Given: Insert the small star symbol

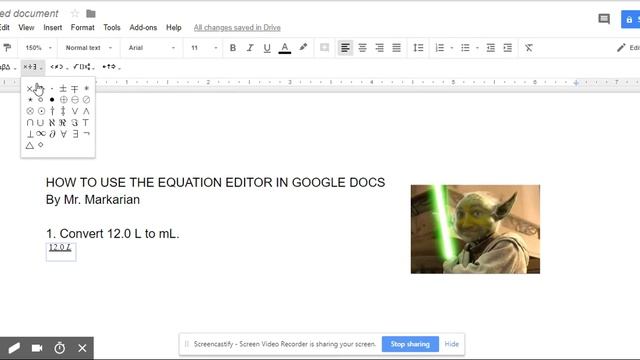Looking at the screenshot, I should [30, 100].
